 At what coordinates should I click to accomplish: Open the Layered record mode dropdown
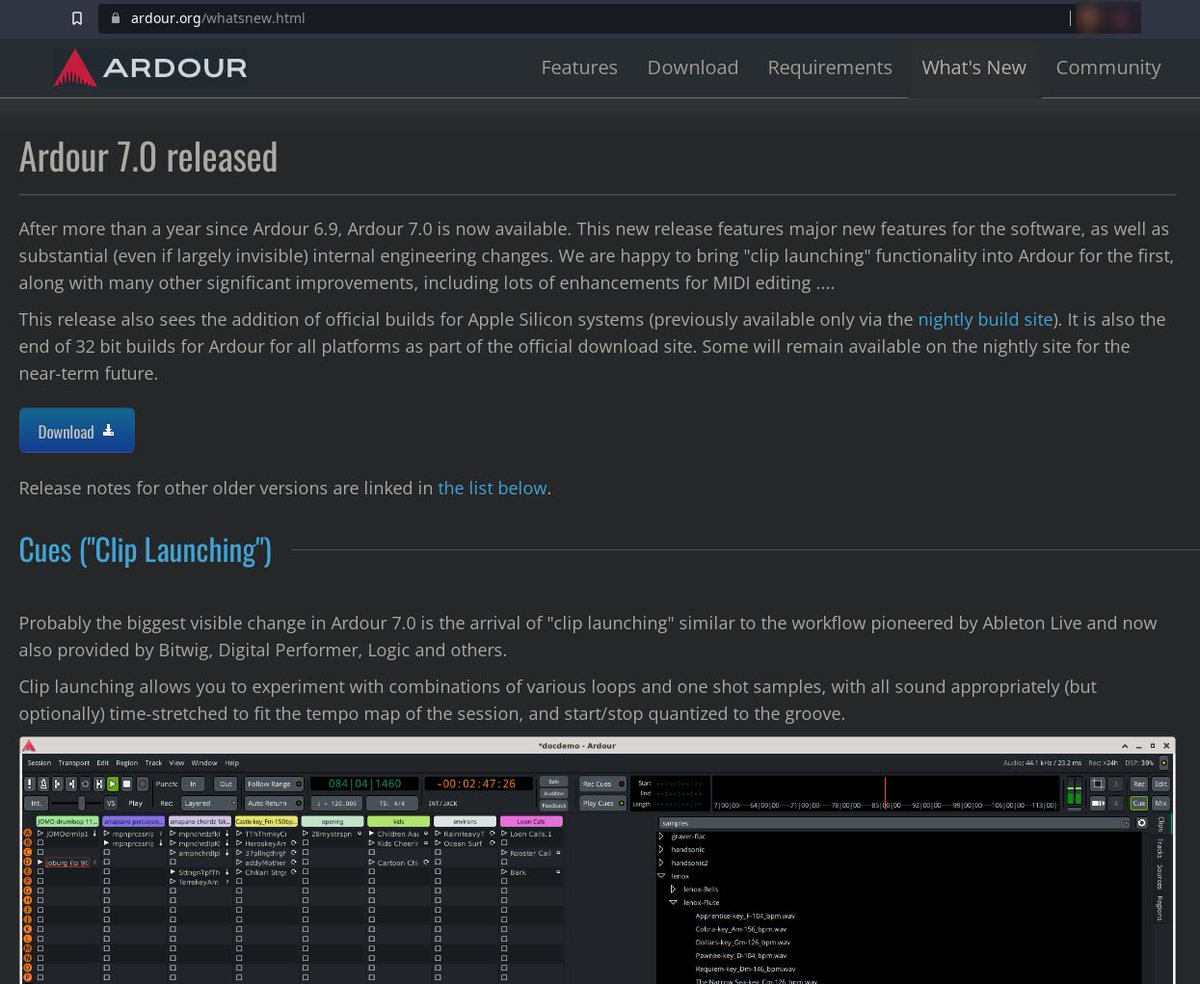pyautogui.click(x=209, y=803)
